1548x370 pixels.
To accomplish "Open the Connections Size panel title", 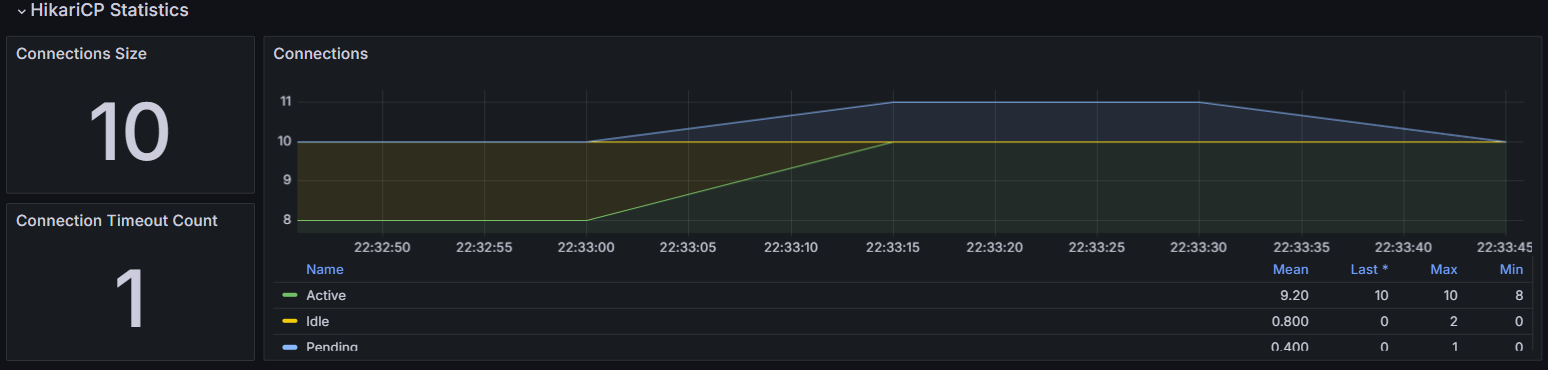I will click(81, 54).
